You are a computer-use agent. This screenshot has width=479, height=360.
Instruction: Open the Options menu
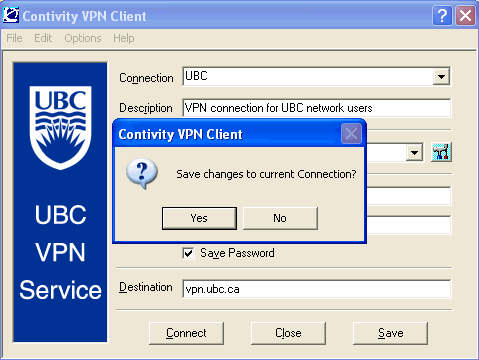[x=83, y=38]
